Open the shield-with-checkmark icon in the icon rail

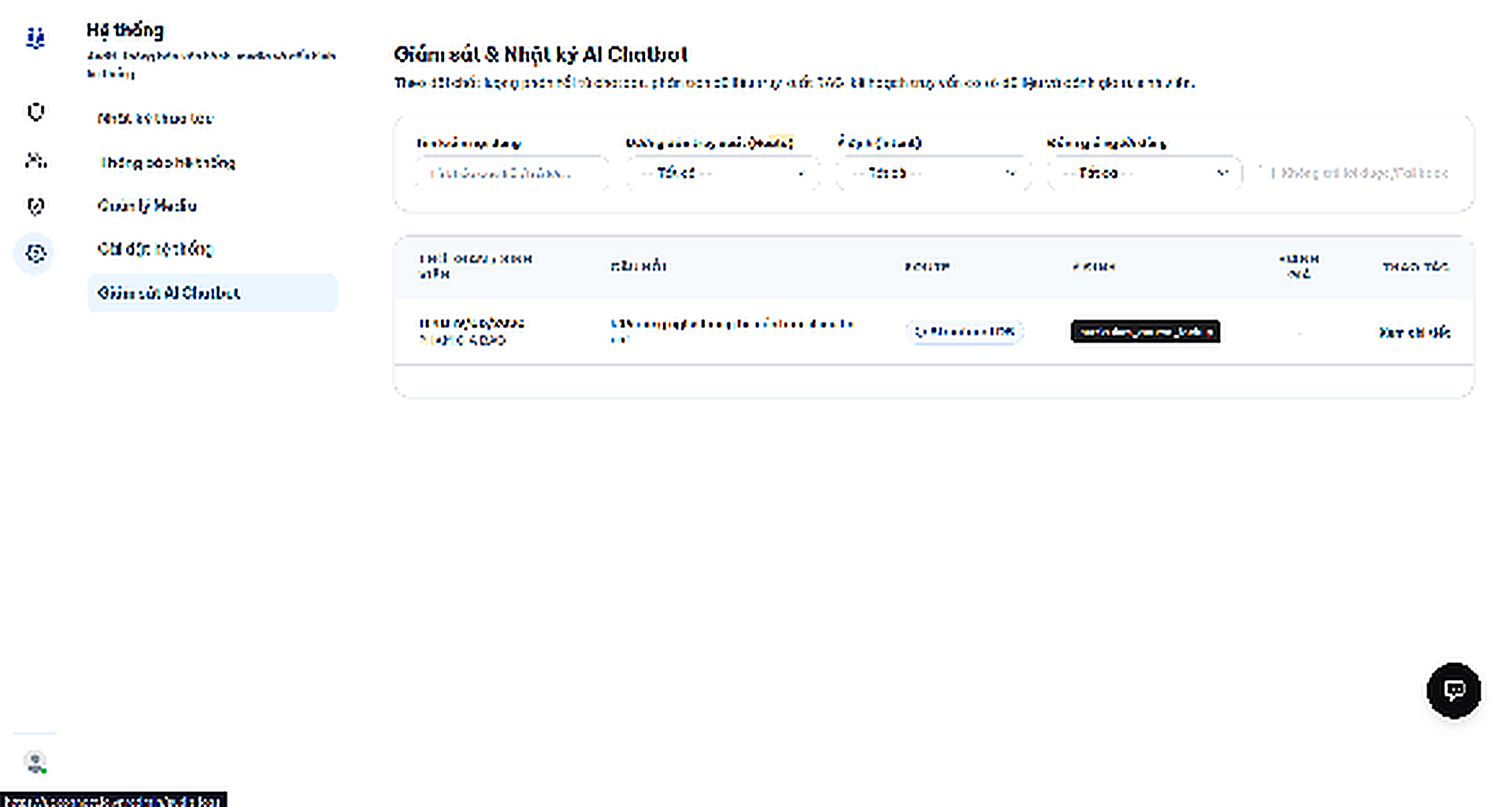click(35, 206)
